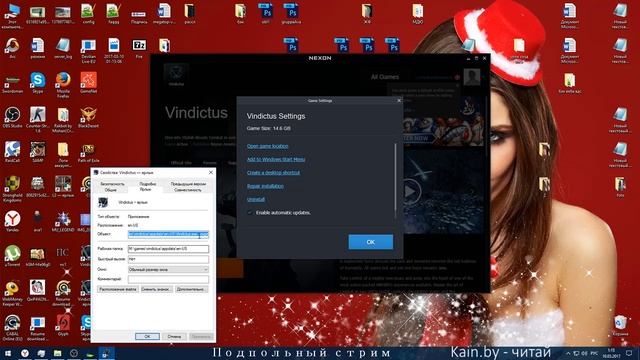Click the Быстрый вызов shortcut key field
Viewport: 640px width, 360px height.
168,259
